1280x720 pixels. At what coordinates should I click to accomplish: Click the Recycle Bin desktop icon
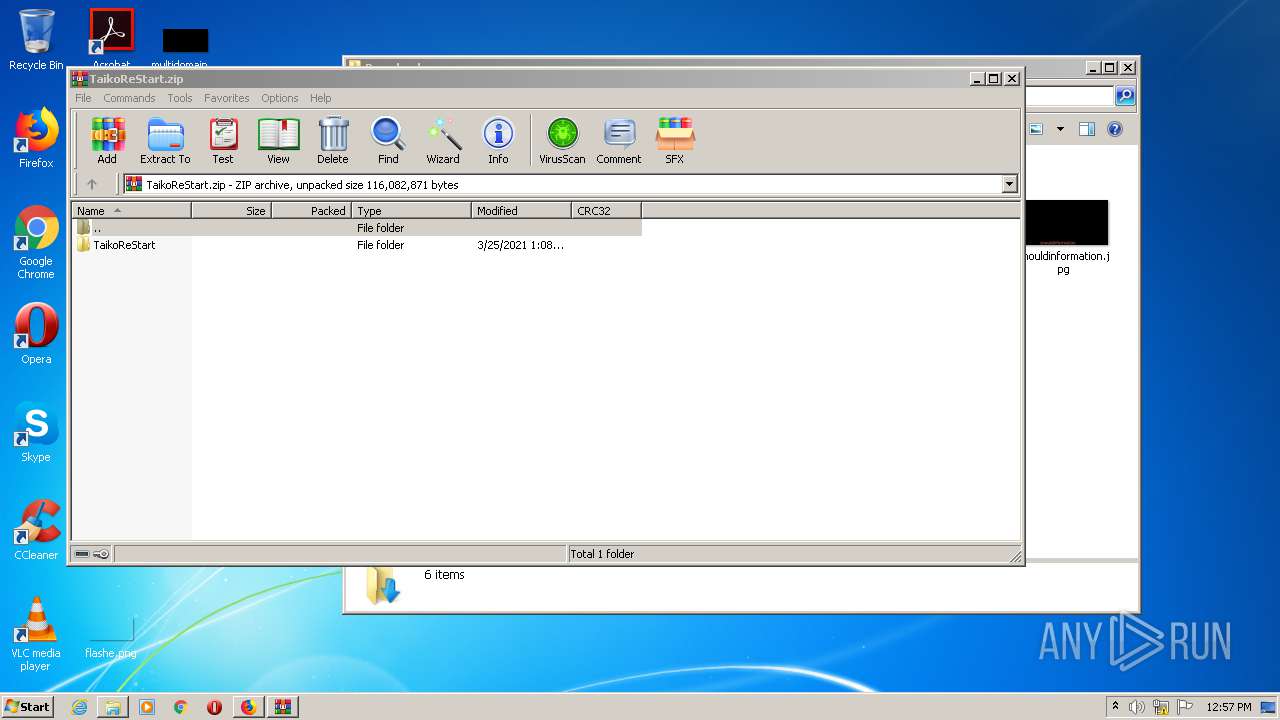36,40
